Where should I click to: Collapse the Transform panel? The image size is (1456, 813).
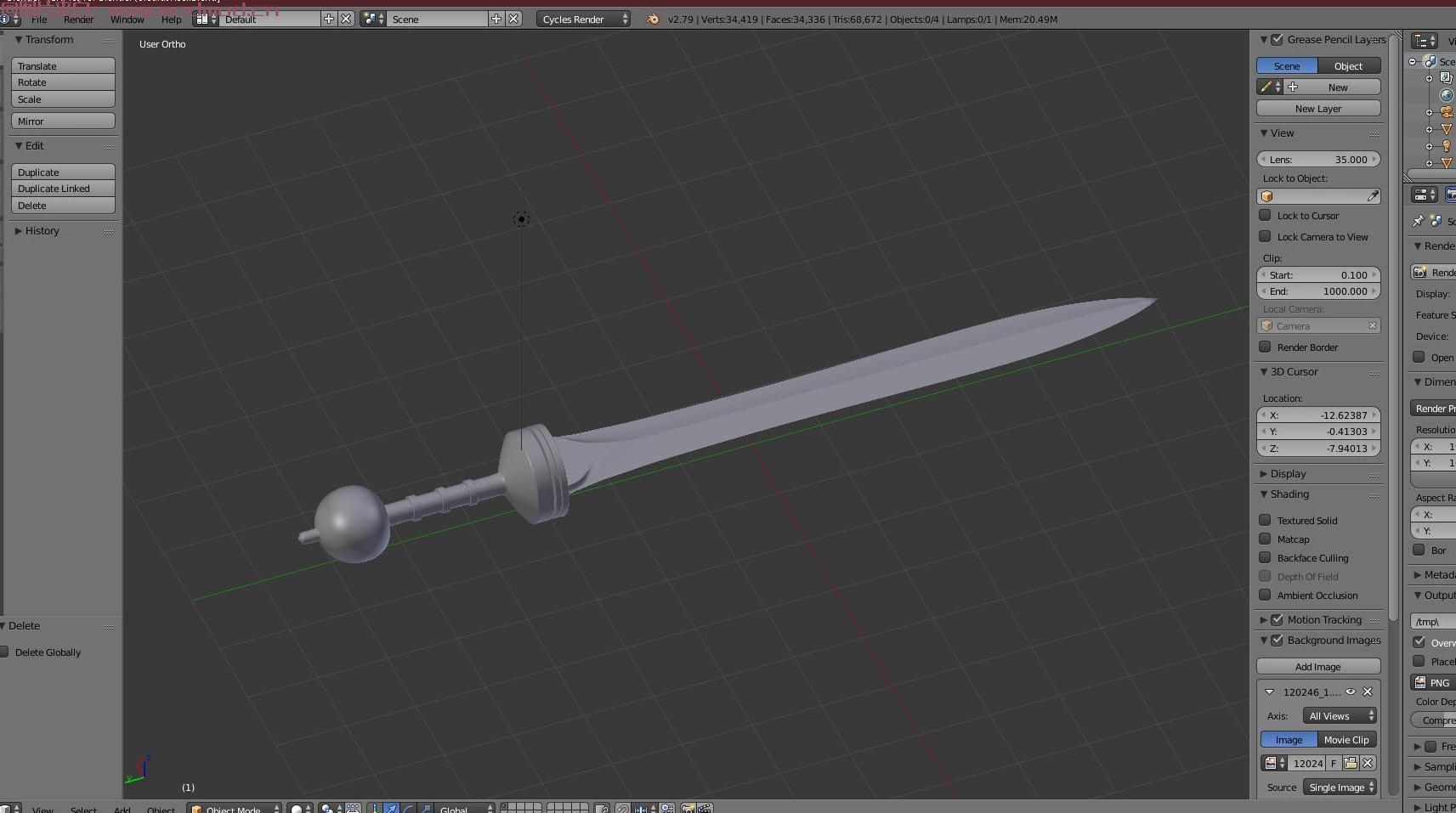pyautogui.click(x=19, y=40)
